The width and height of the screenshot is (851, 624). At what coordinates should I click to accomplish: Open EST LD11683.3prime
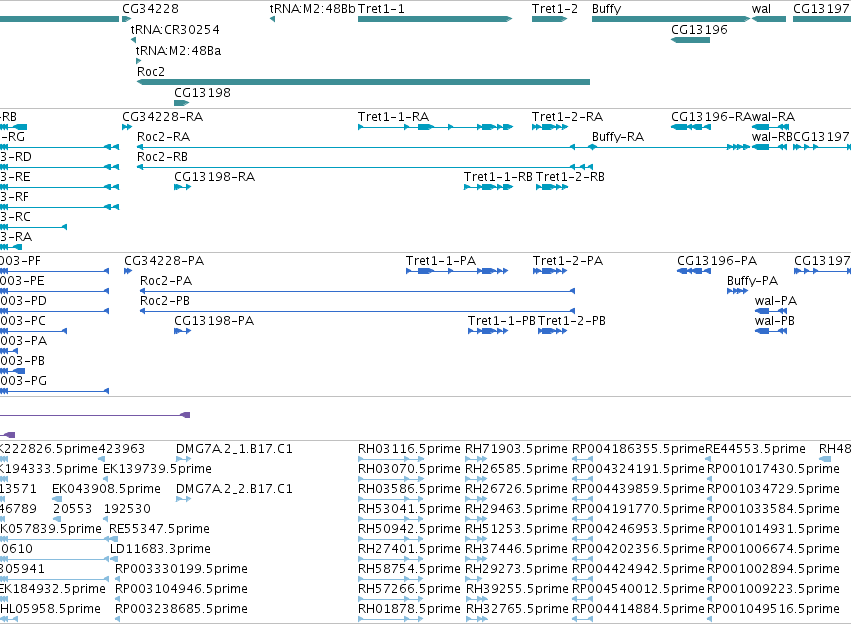[161, 550]
